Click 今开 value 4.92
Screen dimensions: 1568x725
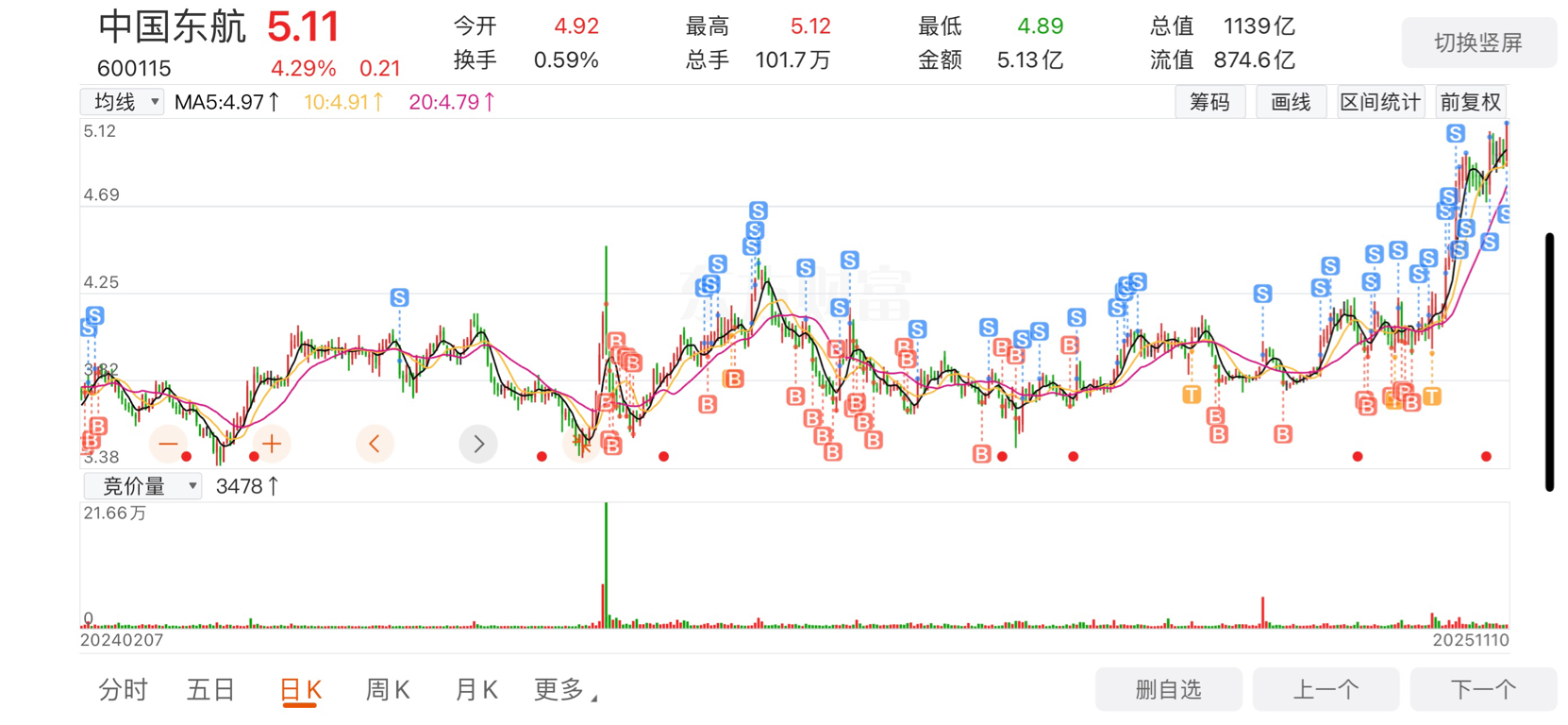tap(576, 26)
